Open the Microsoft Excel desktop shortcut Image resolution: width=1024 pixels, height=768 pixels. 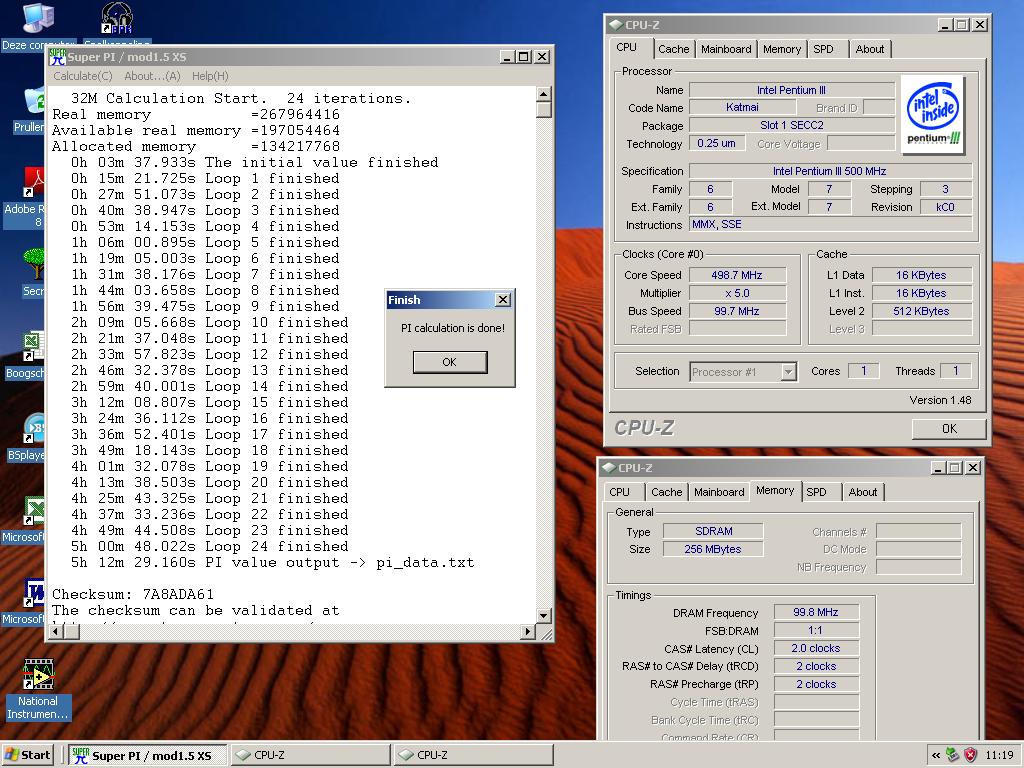coord(34,511)
